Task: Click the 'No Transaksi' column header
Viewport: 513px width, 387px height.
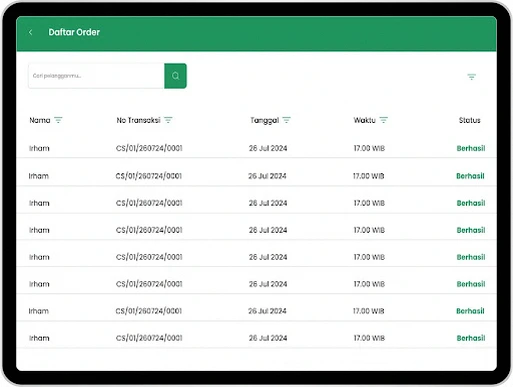Action: pyautogui.click(x=138, y=120)
